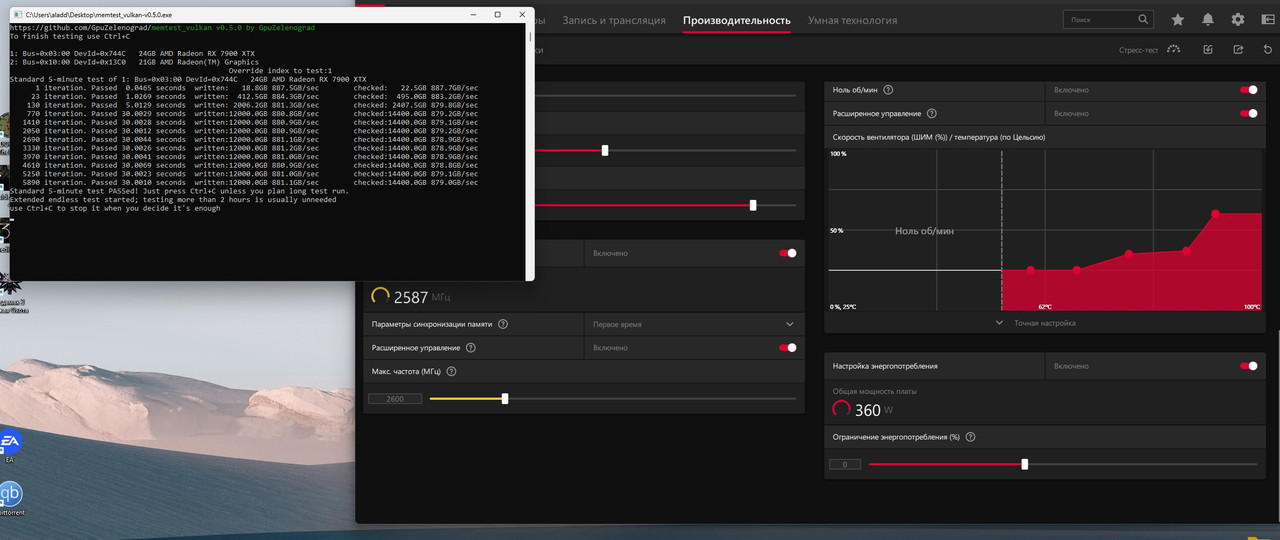The image size is (1280, 540).
Task: Click the last fan curve point near 100°C
Action: 1215,214
